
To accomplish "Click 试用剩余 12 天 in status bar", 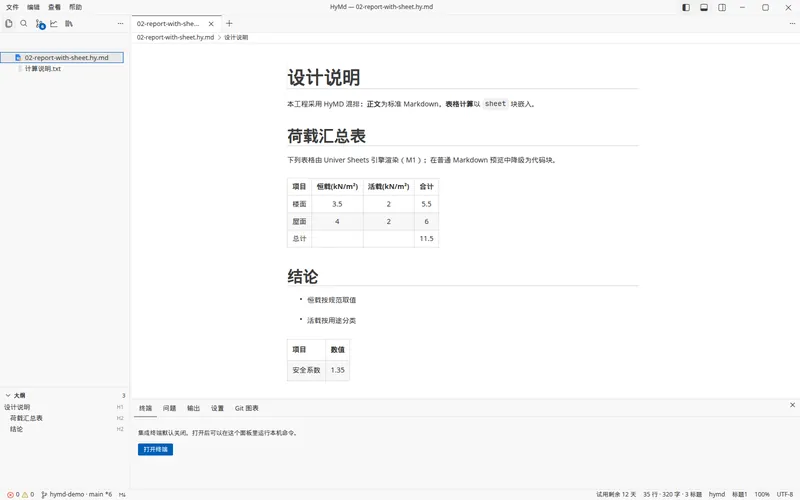I will (616, 494).
